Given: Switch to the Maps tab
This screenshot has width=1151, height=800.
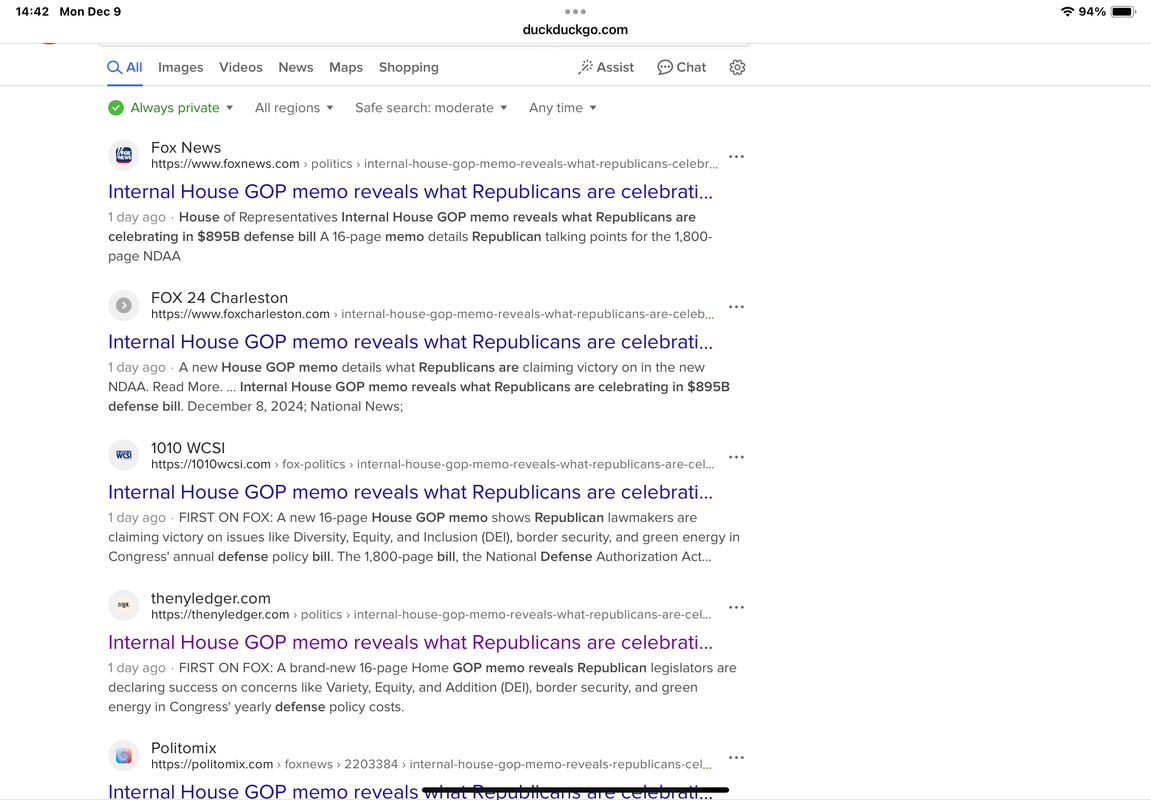Looking at the screenshot, I should click(x=346, y=68).
